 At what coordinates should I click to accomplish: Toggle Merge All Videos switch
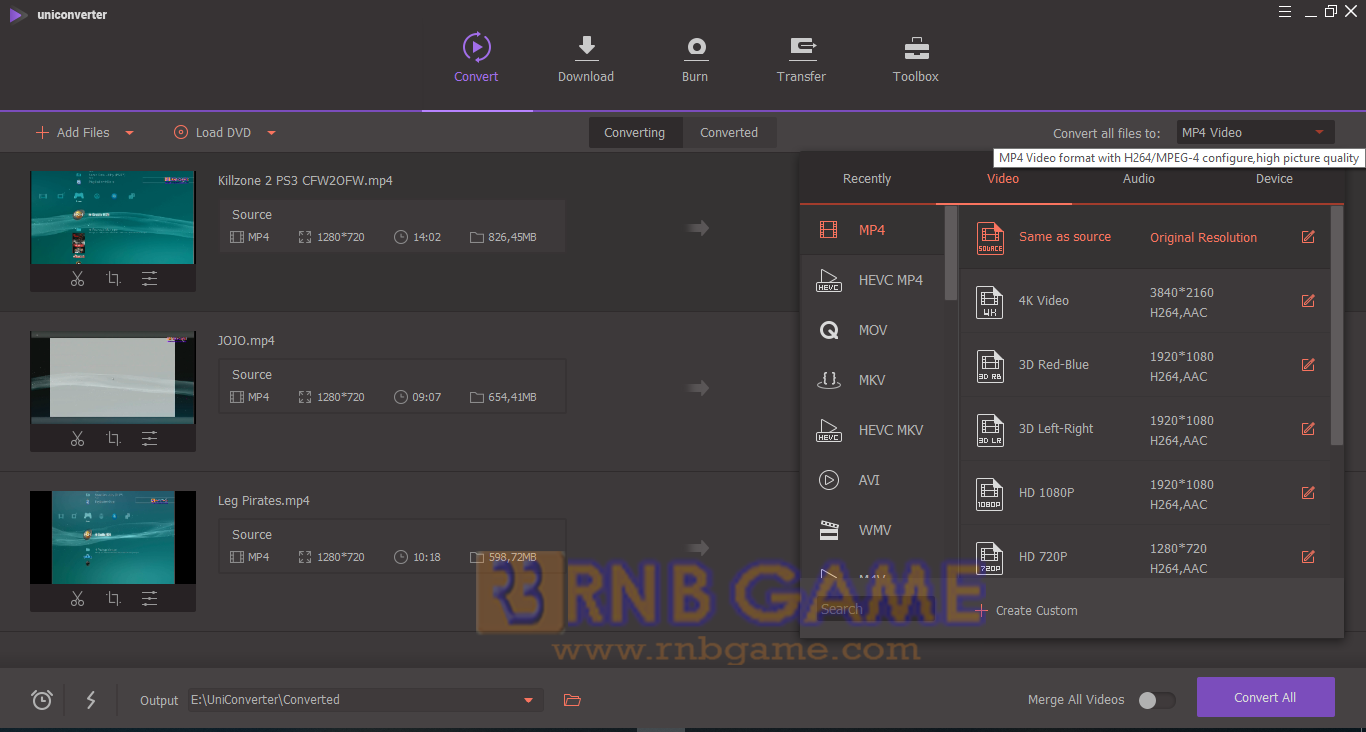(1157, 700)
